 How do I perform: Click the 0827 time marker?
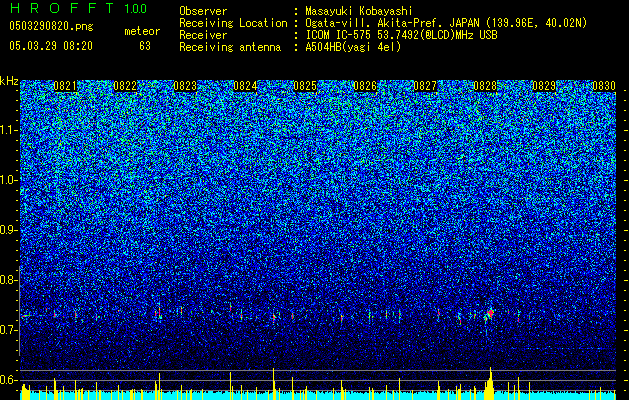point(425,86)
